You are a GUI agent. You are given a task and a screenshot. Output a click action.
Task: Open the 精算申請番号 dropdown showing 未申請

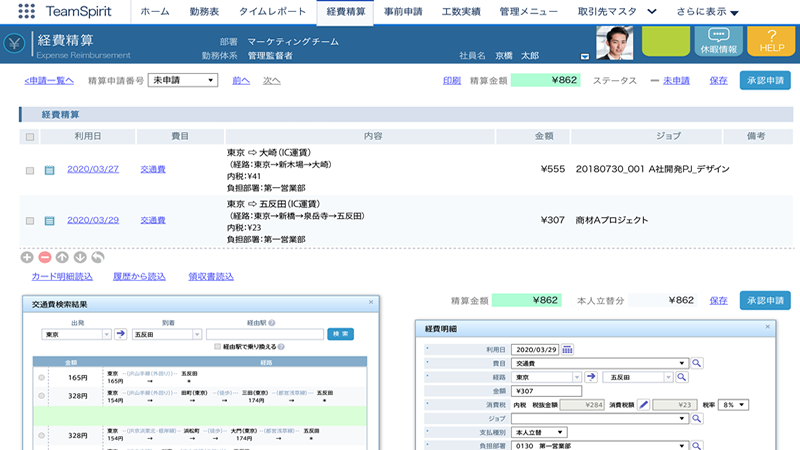coord(182,80)
